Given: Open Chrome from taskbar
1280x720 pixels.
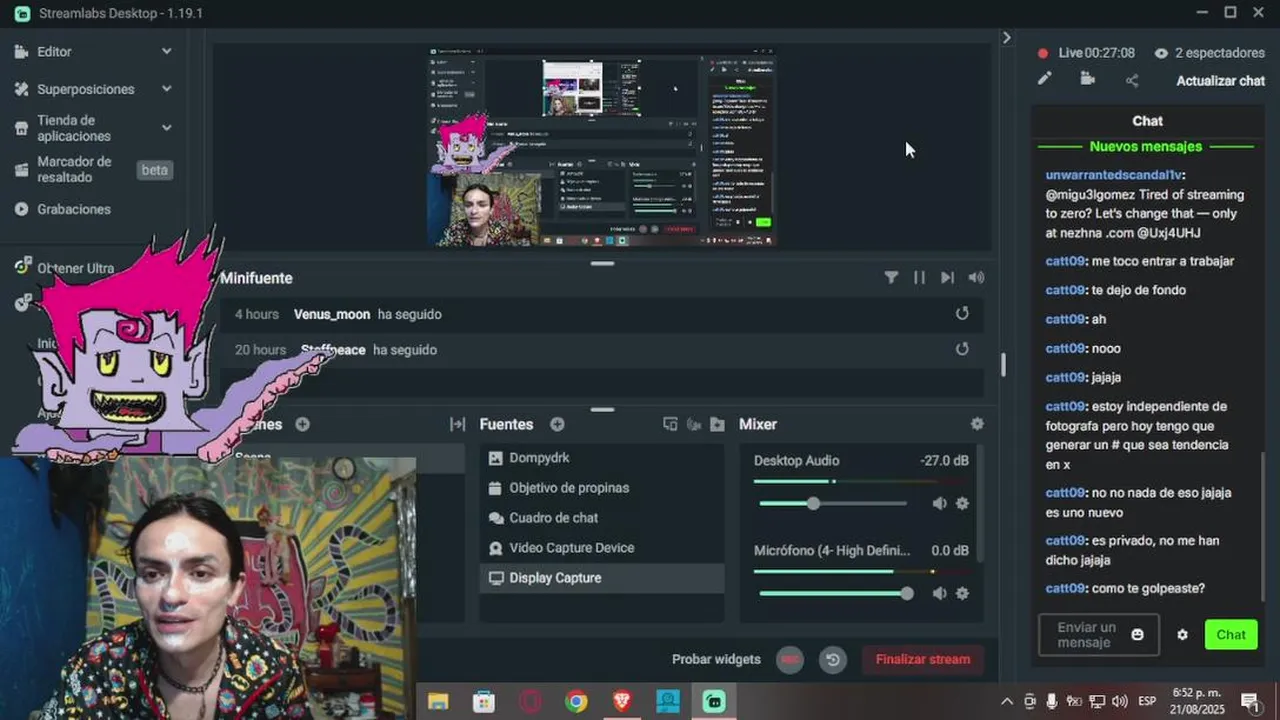Looking at the screenshot, I should 576,701.
